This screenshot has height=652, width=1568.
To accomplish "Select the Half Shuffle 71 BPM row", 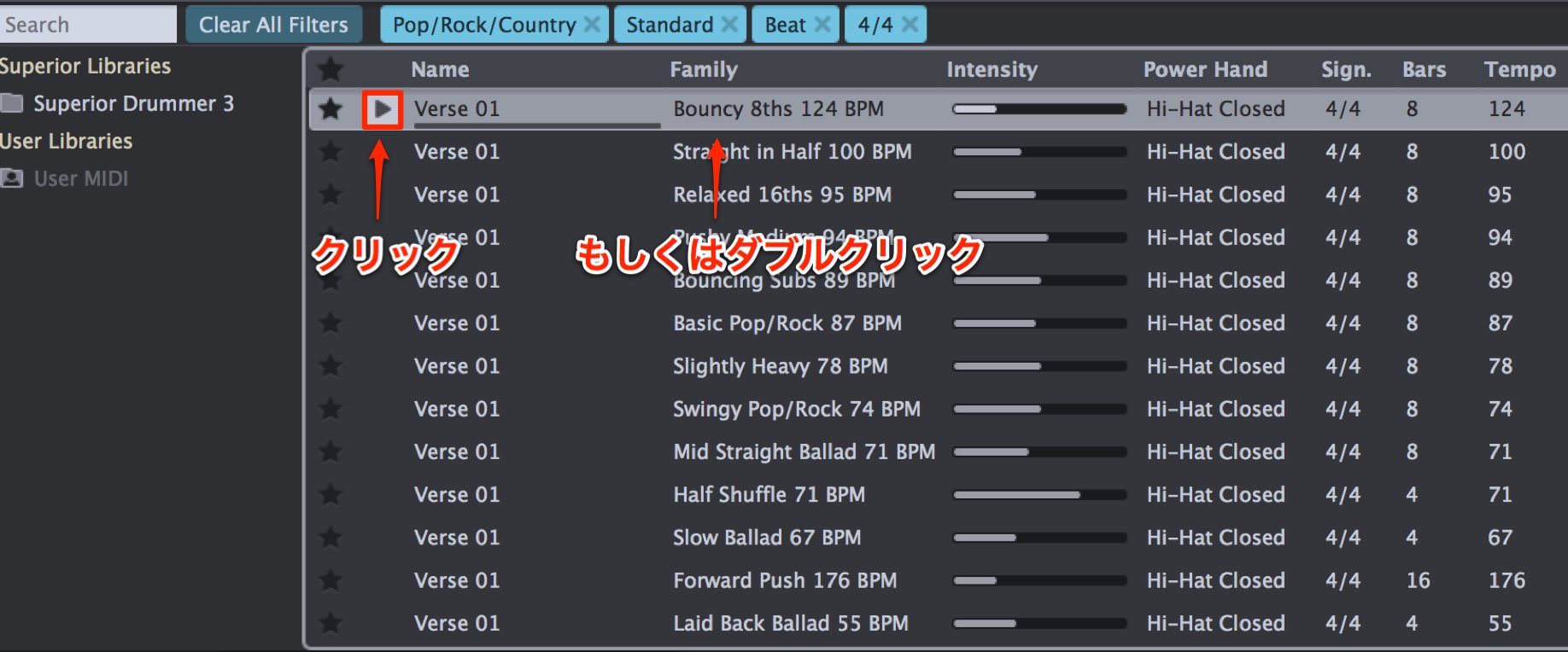I will click(938, 495).
